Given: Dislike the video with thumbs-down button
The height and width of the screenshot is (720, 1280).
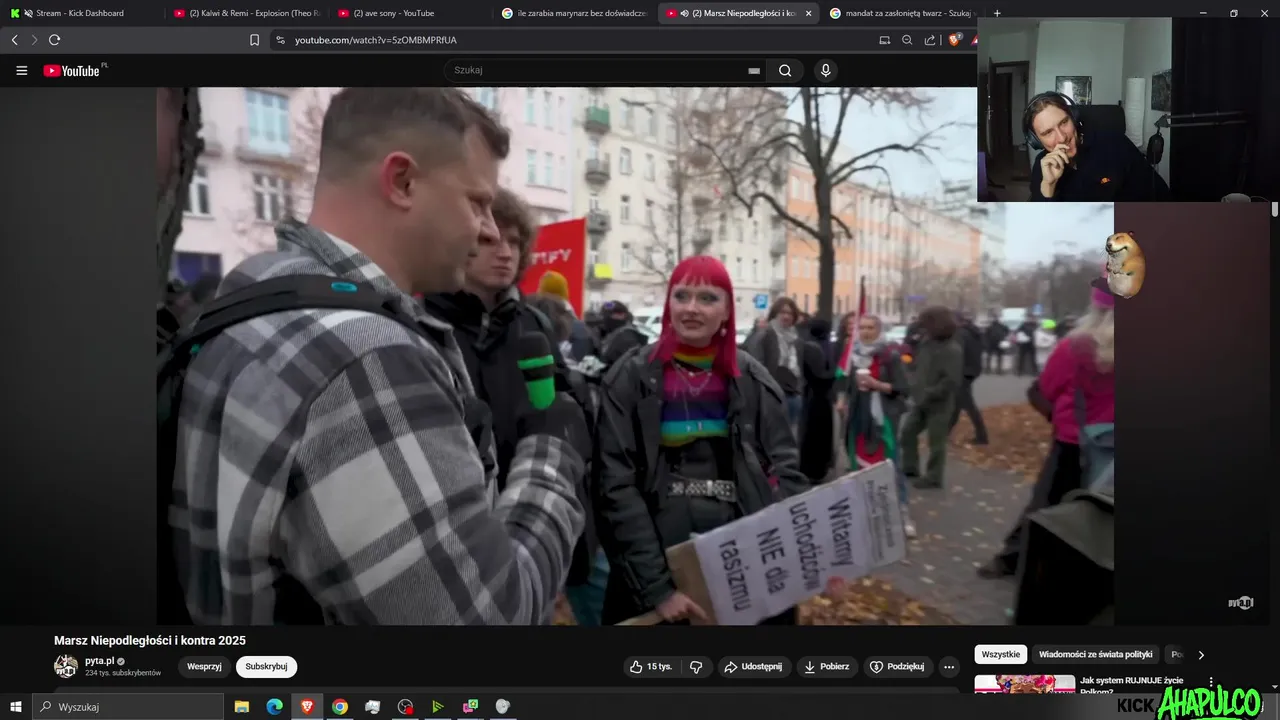Looking at the screenshot, I should coord(696,667).
